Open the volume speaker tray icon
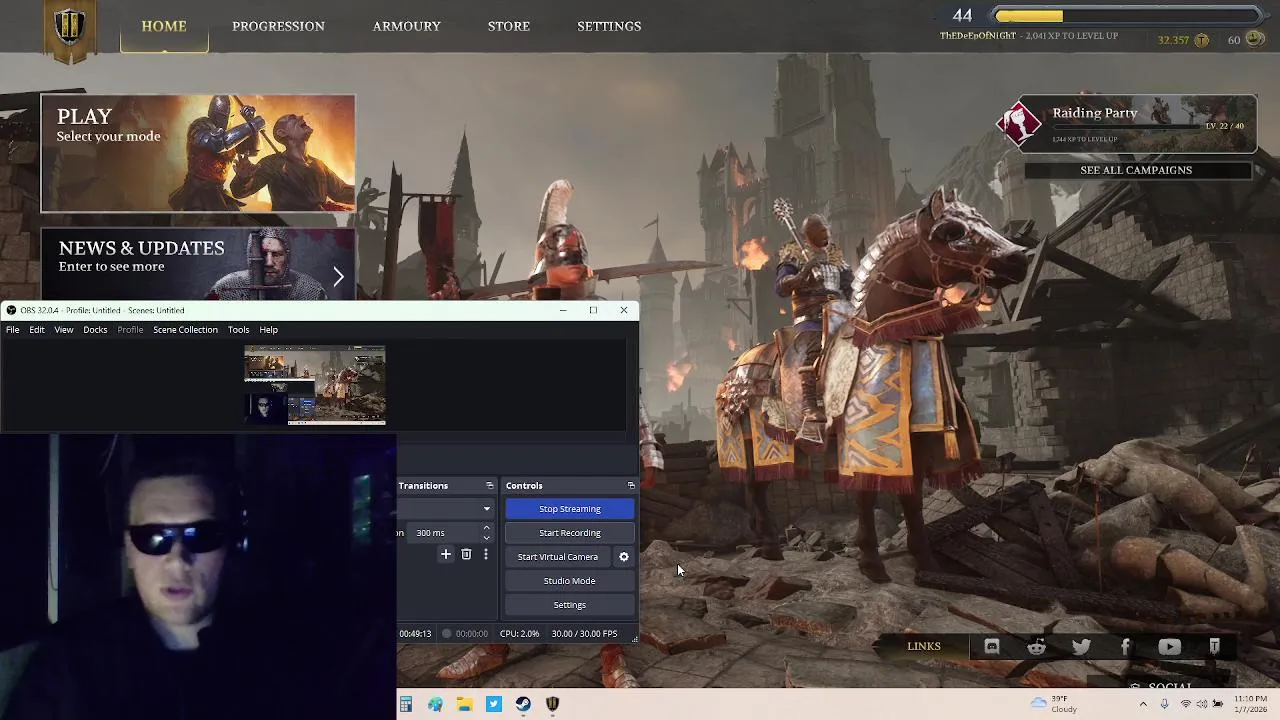Image resolution: width=1280 pixels, height=720 pixels. 1202,704
